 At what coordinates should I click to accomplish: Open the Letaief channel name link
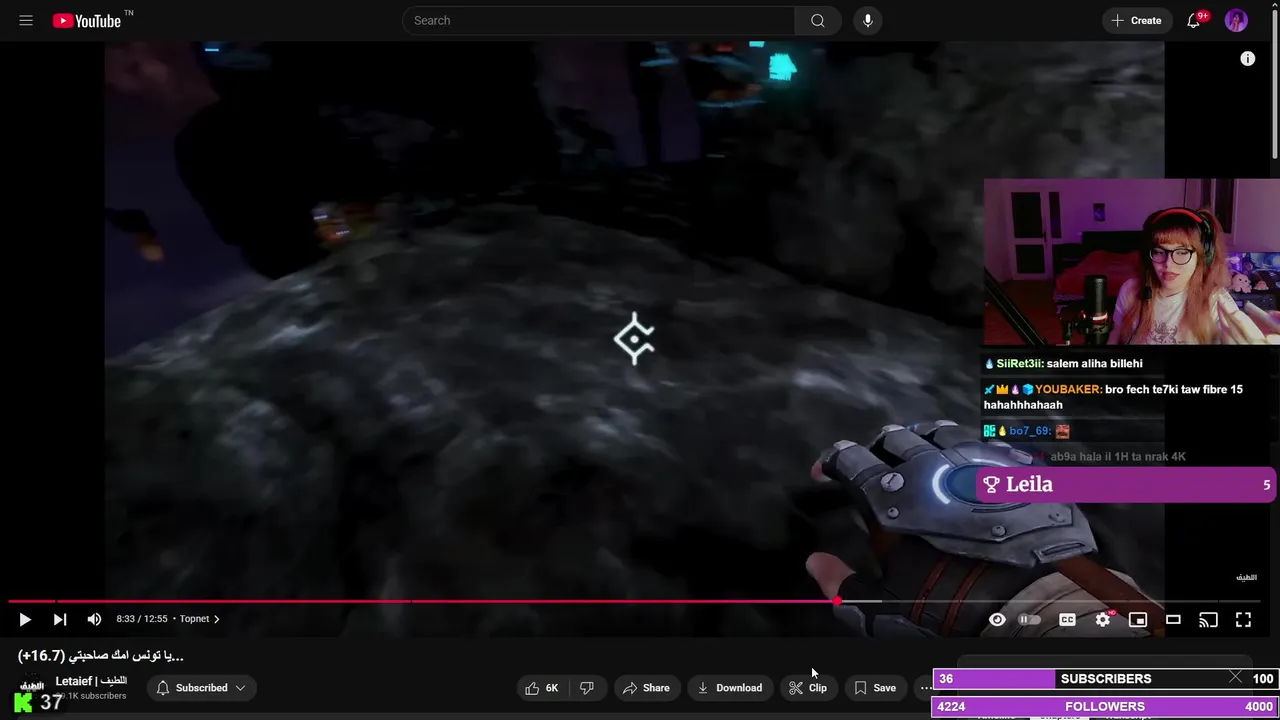click(91, 681)
